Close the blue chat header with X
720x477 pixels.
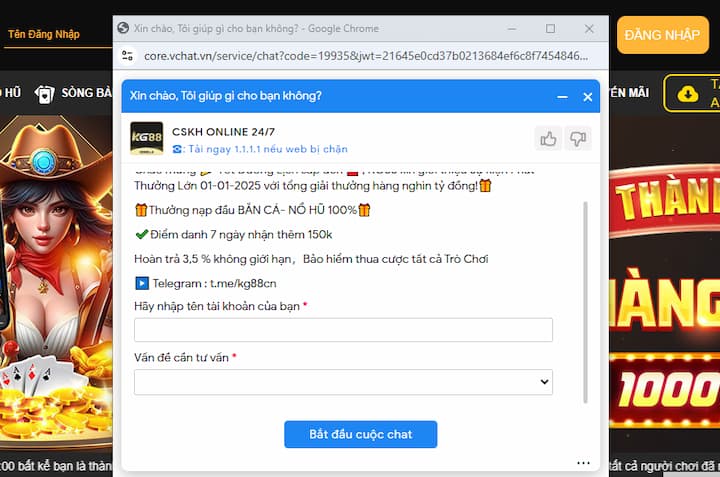coord(588,97)
